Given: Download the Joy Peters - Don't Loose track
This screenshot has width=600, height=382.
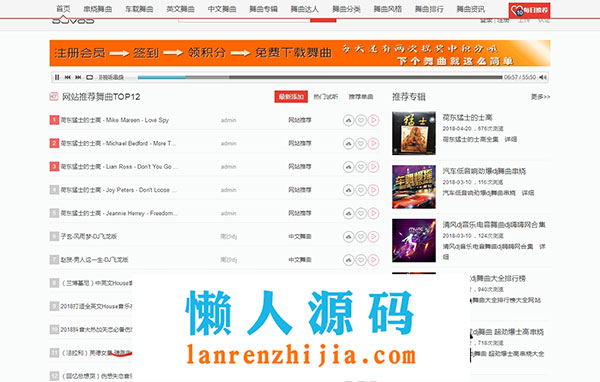Looking at the screenshot, I should click(348, 190).
